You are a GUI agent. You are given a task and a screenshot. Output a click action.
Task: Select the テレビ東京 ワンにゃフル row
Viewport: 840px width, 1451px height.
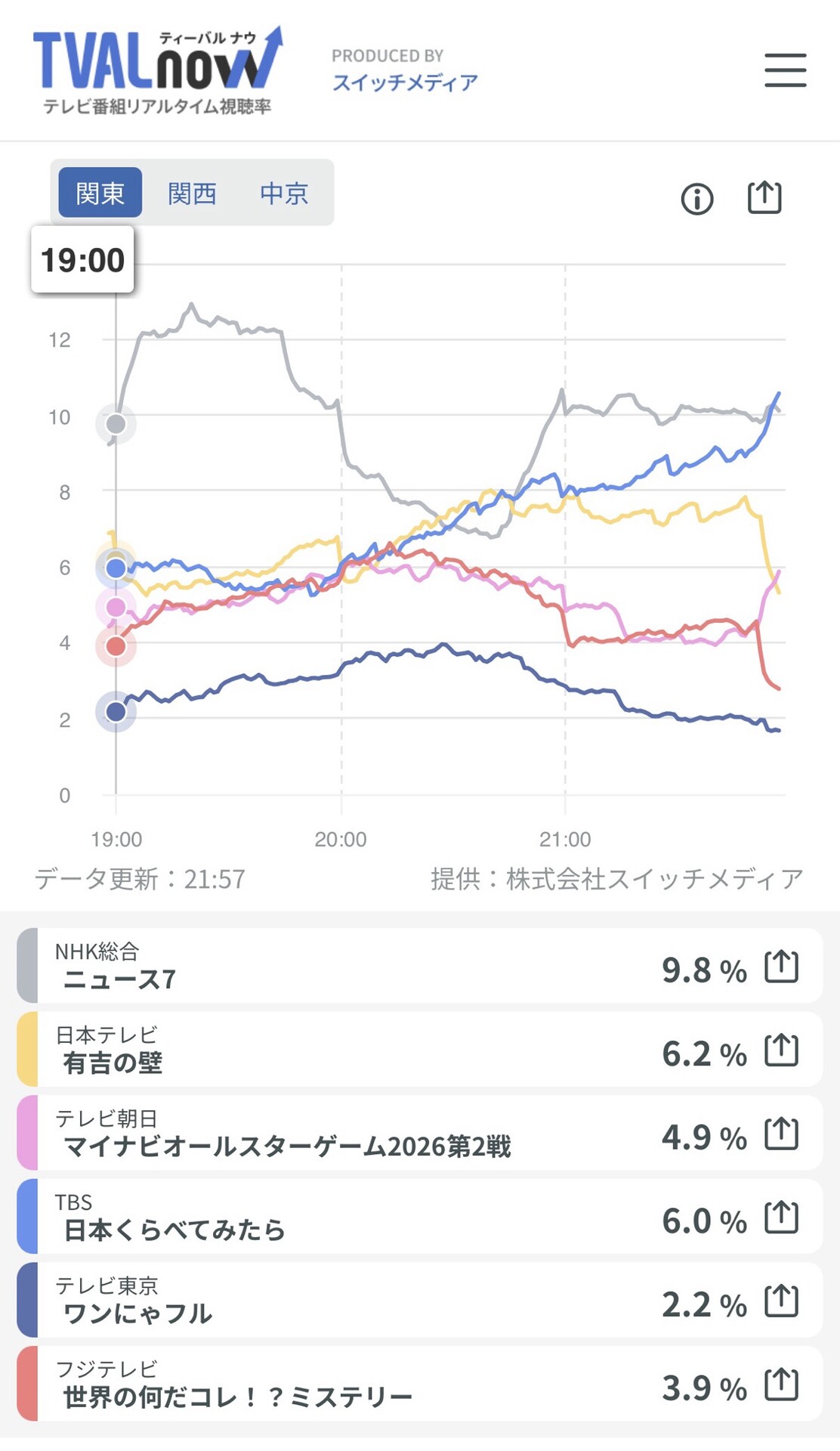tap(420, 1300)
